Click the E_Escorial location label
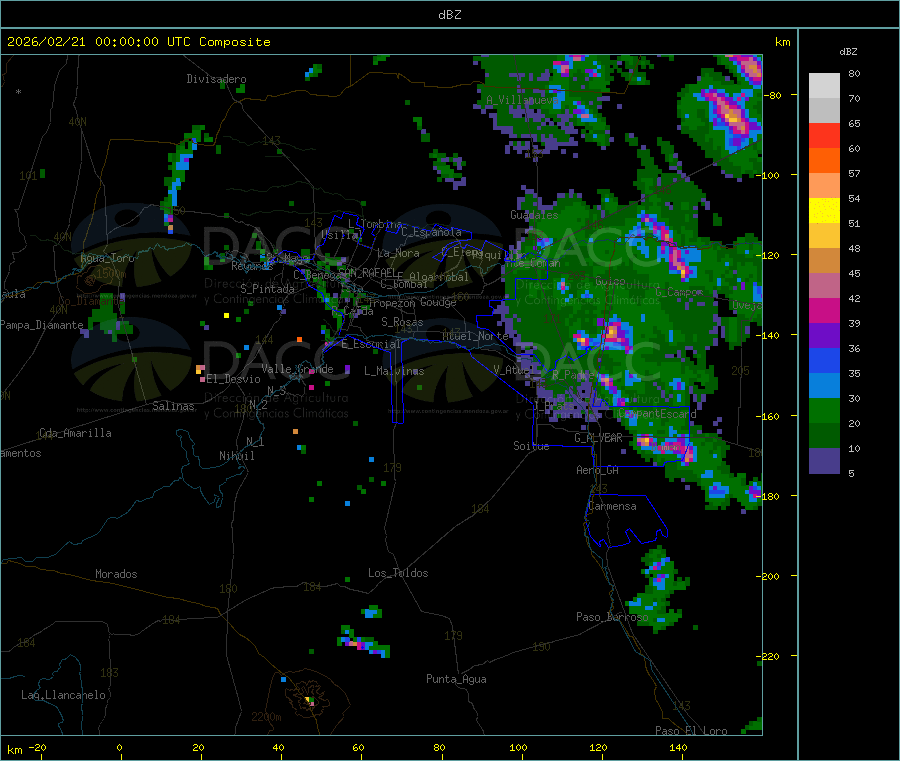The width and height of the screenshot is (900, 761). [x=371, y=344]
